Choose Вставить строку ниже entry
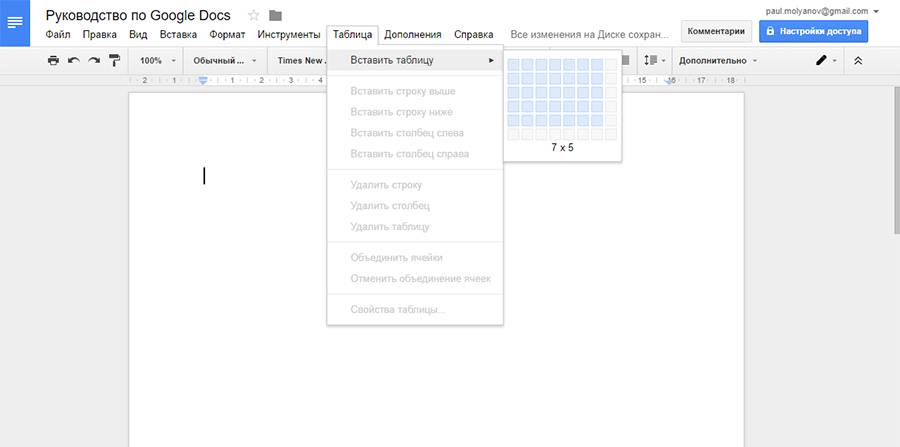Image resolution: width=900 pixels, height=447 pixels. [x=415, y=112]
